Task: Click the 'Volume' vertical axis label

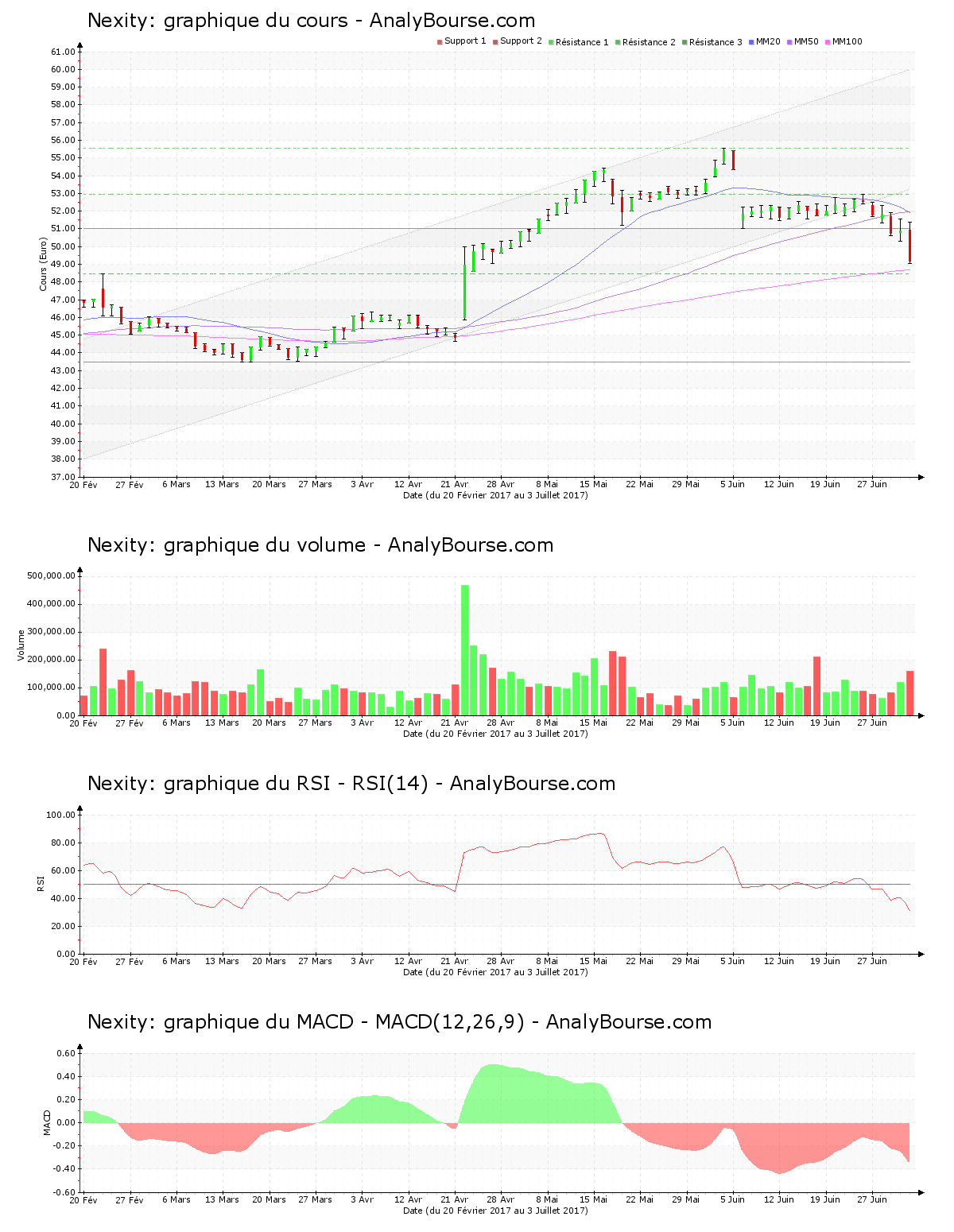Action: 21,645
